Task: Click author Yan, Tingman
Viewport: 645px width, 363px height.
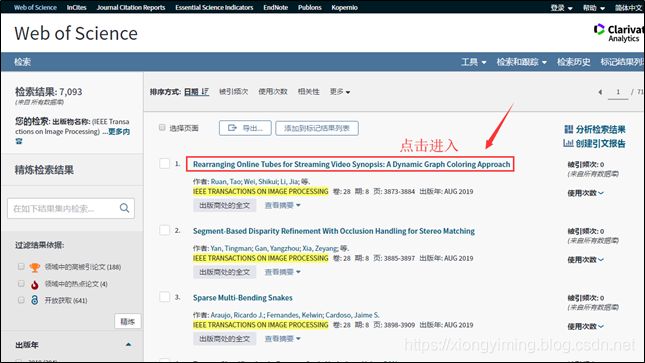Action: pos(231,248)
